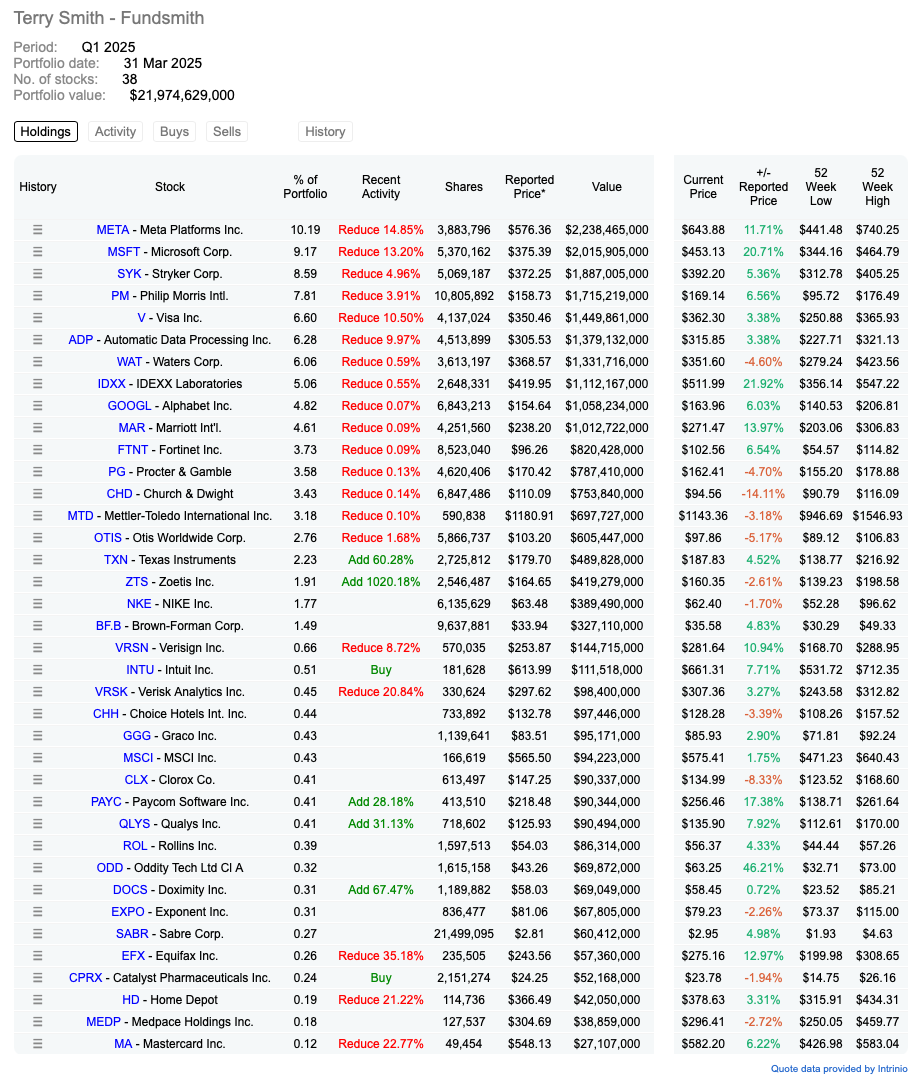This screenshot has height=1083, width=916.
Task: Select the Holdings tab
Action: pos(46,132)
